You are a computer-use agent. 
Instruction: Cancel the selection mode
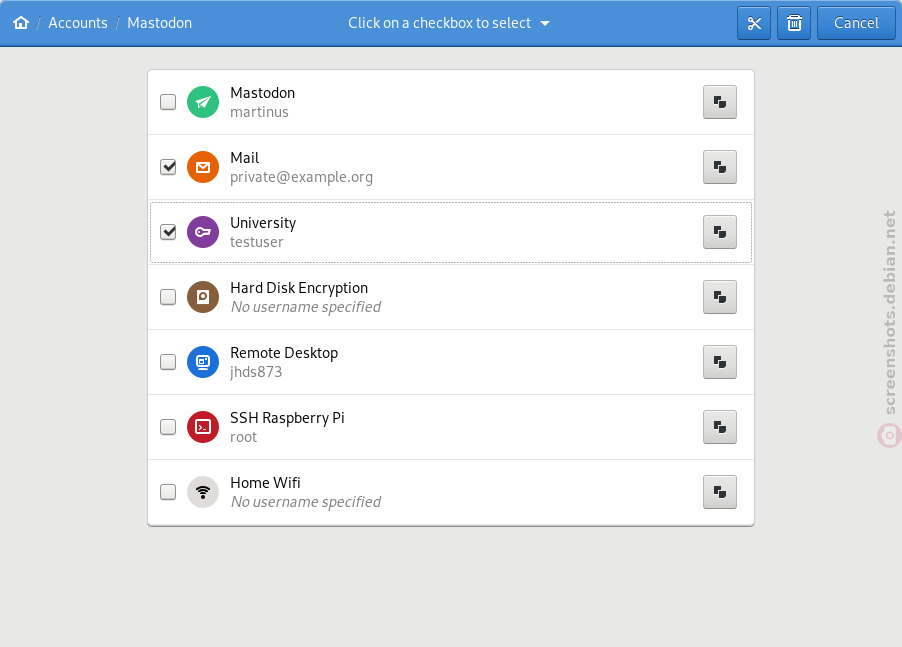(856, 23)
